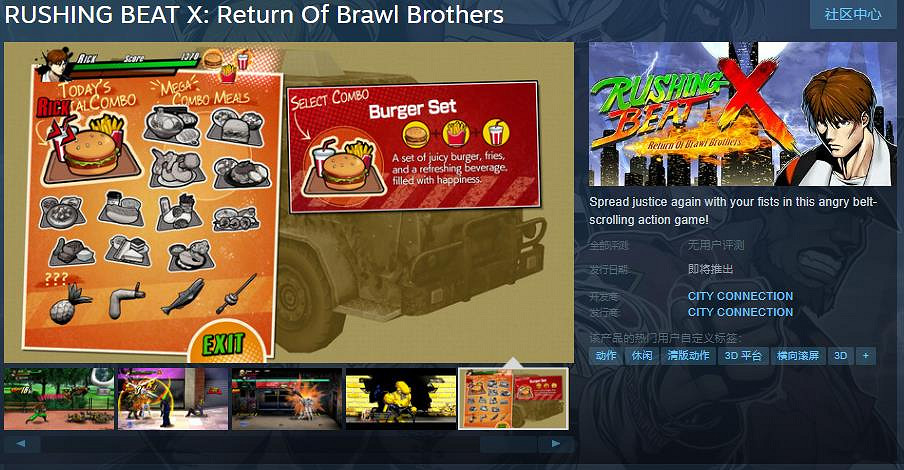This screenshot has width=904, height=470.
Task: Open publisher link CITY CONNECTION
Action: point(740,312)
